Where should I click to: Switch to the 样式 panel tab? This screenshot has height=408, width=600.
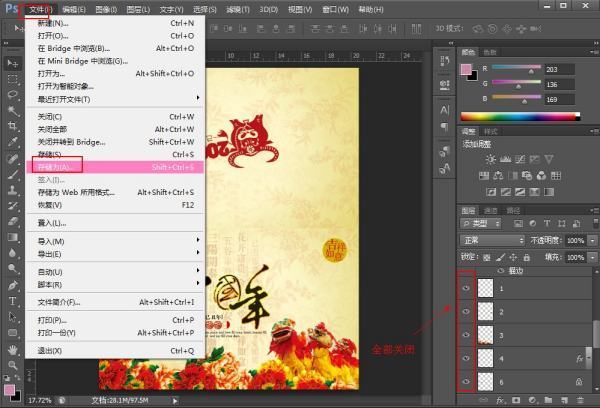click(x=491, y=131)
